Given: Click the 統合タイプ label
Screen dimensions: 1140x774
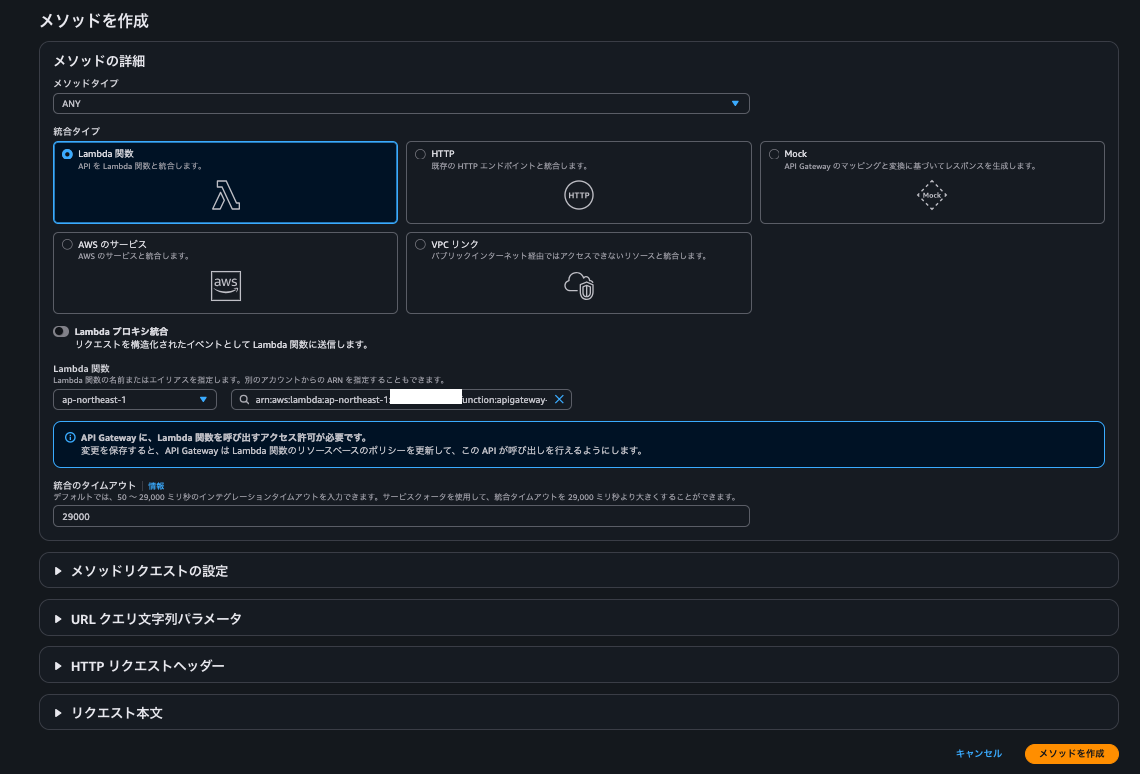Looking at the screenshot, I should 76,132.
